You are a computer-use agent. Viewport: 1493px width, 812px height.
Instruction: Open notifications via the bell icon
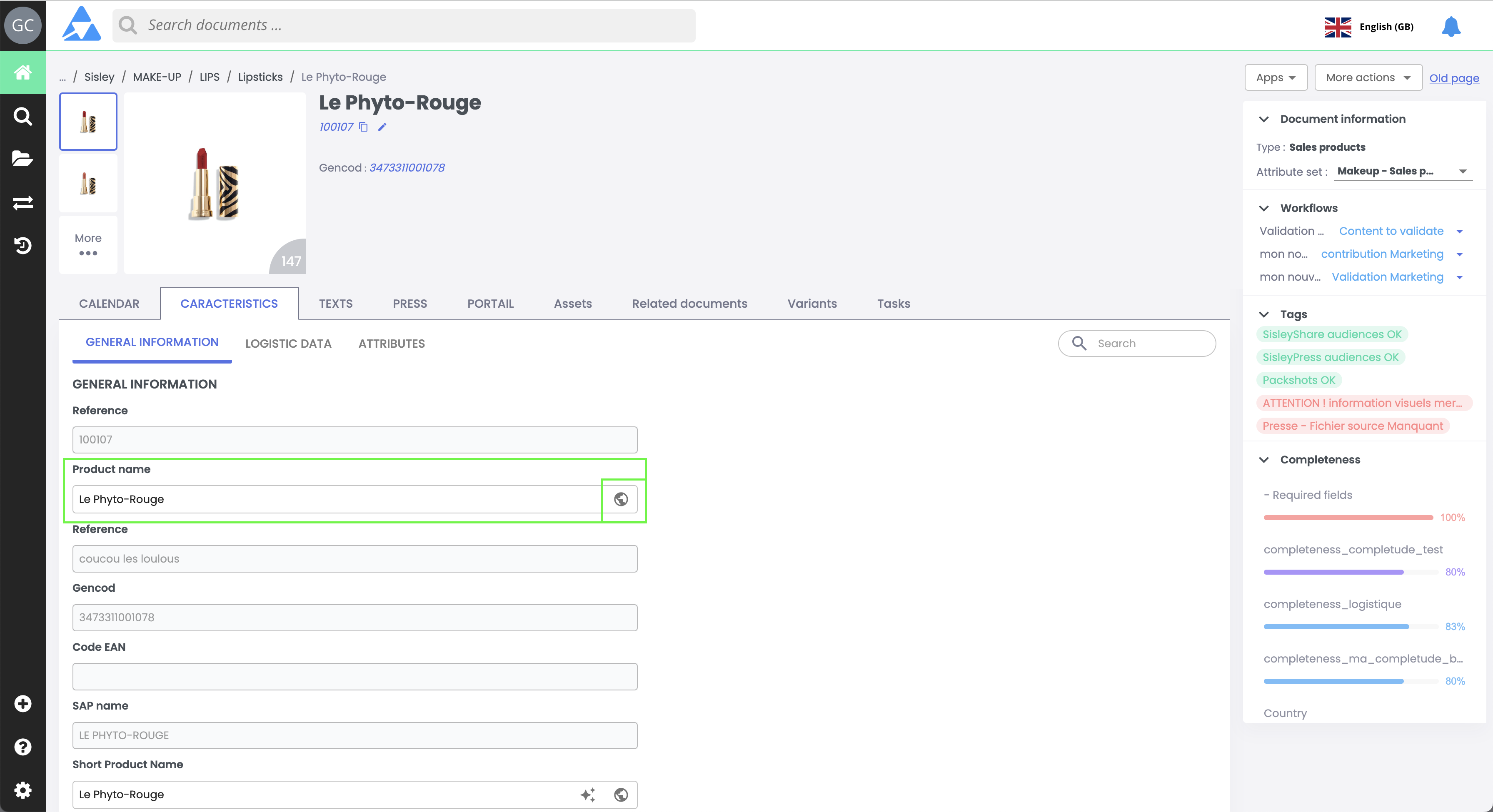1451,27
